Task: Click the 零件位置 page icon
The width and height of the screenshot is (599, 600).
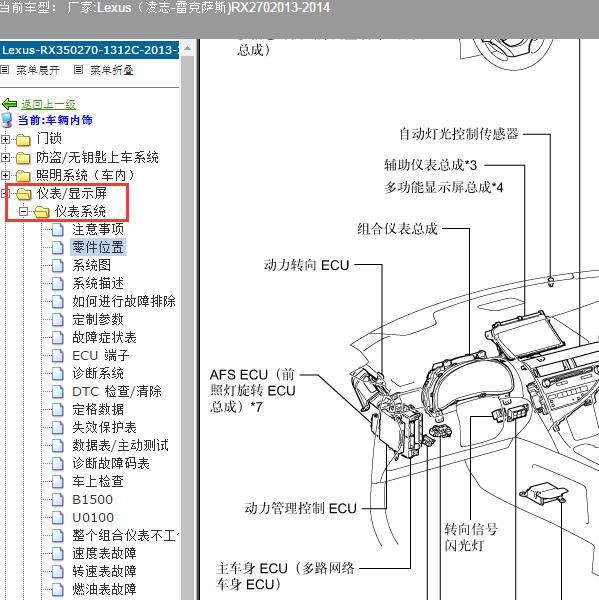Action: point(58,248)
